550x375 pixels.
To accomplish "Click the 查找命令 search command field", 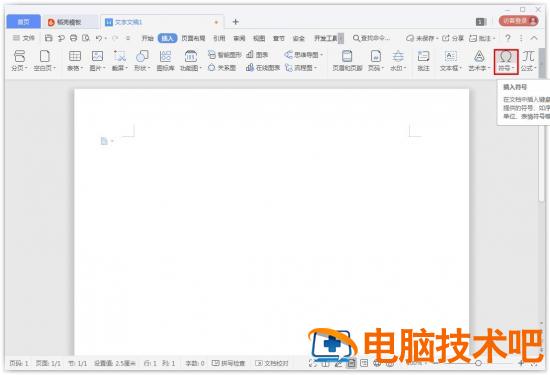I will 371,38.
